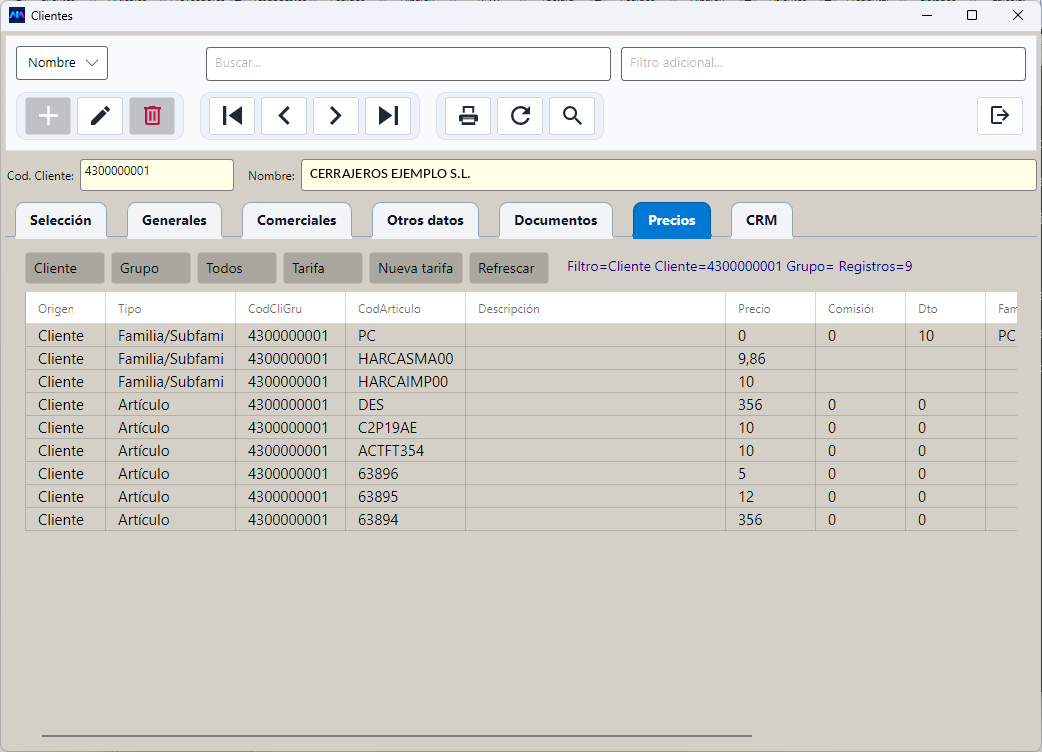Image resolution: width=1042 pixels, height=752 pixels.
Task: Click the Descripción column header
Action: [595, 309]
